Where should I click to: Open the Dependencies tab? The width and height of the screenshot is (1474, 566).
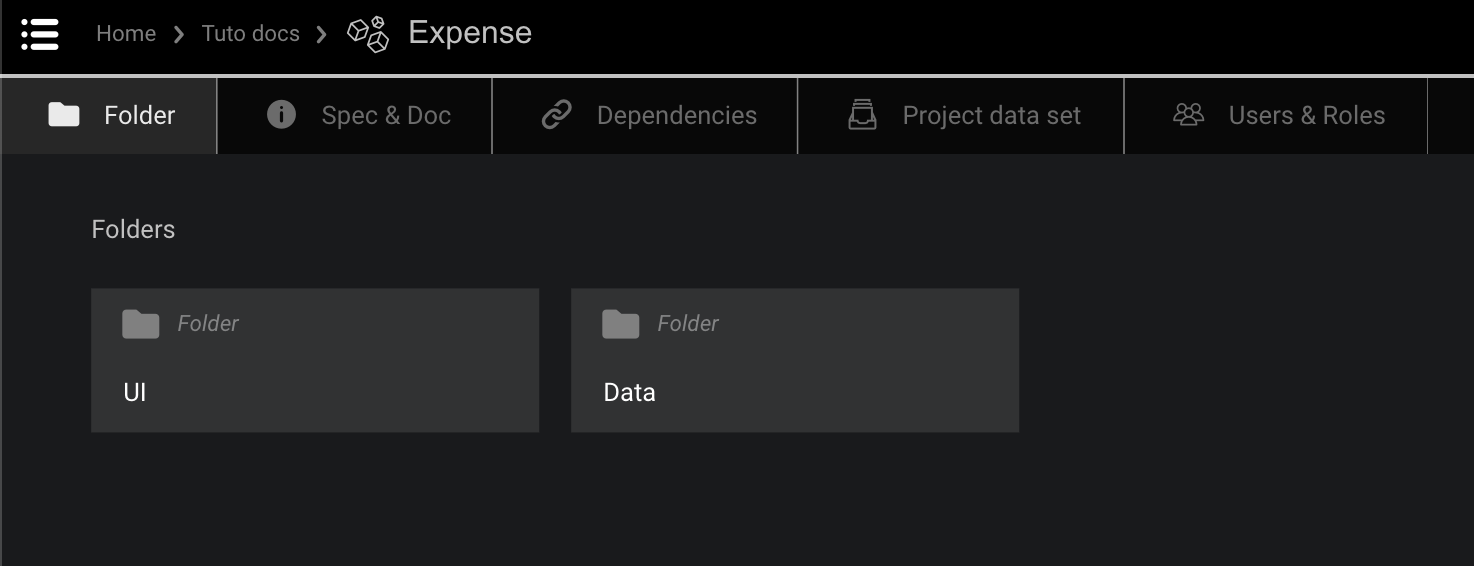coord(676,116)
